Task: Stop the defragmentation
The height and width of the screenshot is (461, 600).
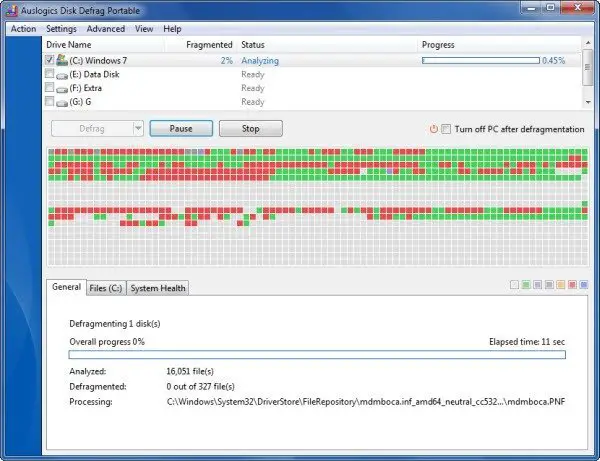Action: tap(251, 129)
